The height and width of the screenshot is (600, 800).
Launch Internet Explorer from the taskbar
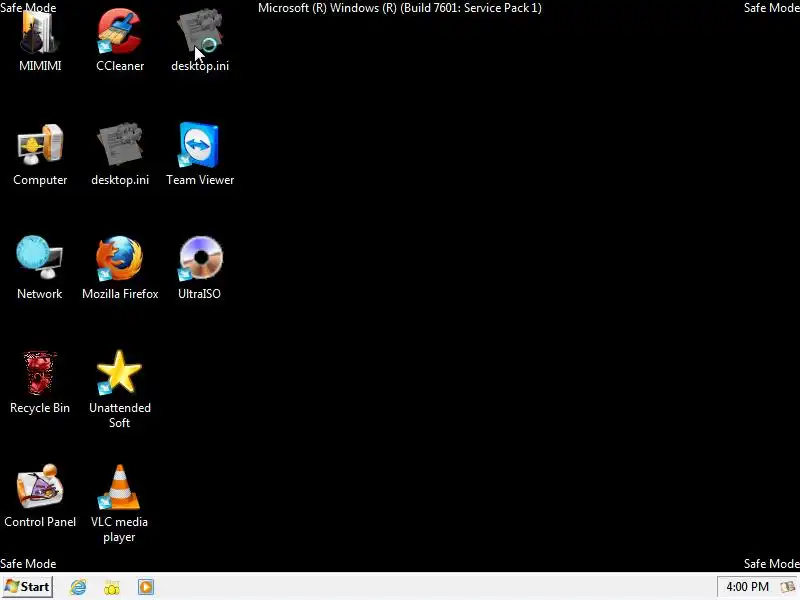[x=78, y=587]
